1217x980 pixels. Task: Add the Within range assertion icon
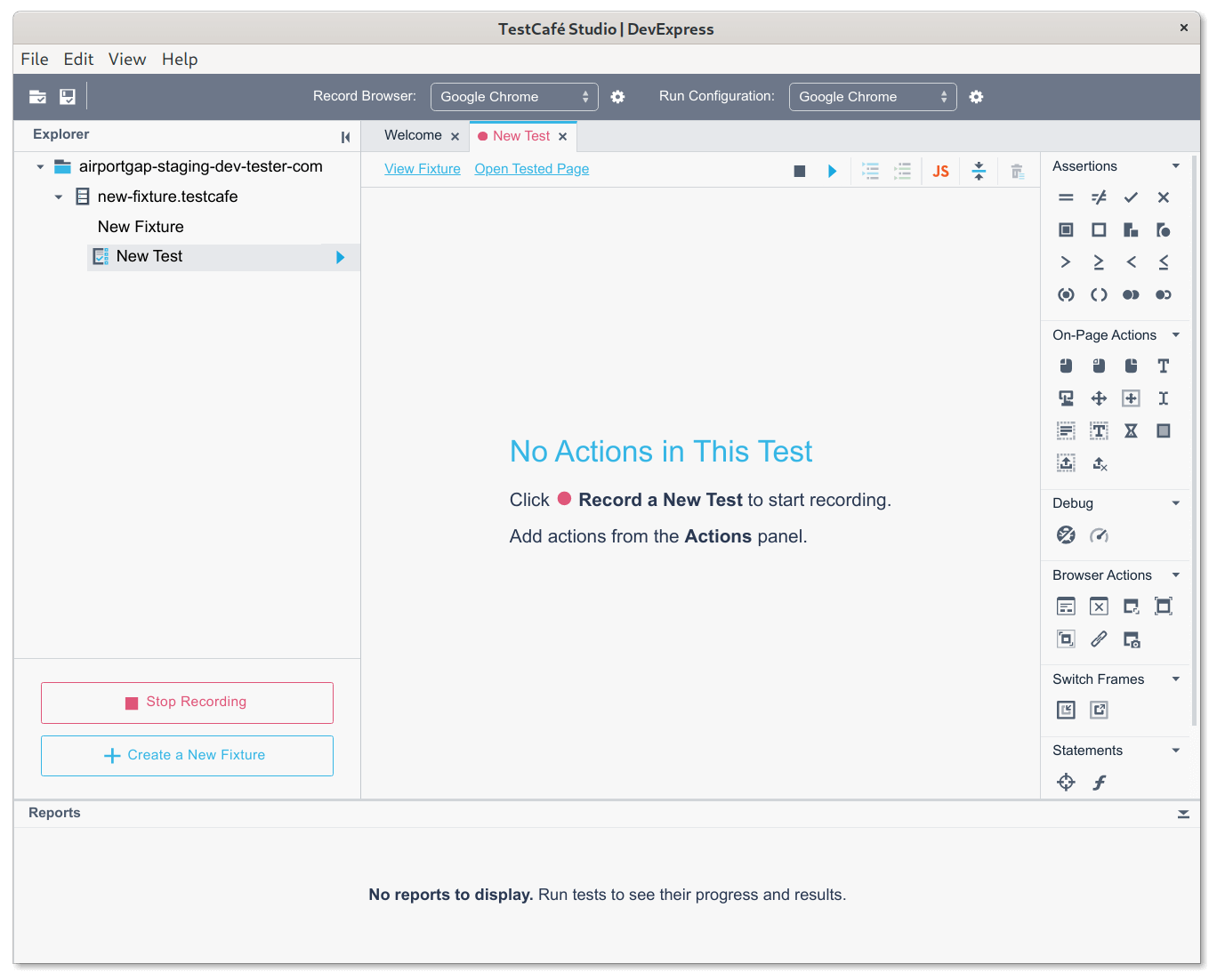(1066, 294)
